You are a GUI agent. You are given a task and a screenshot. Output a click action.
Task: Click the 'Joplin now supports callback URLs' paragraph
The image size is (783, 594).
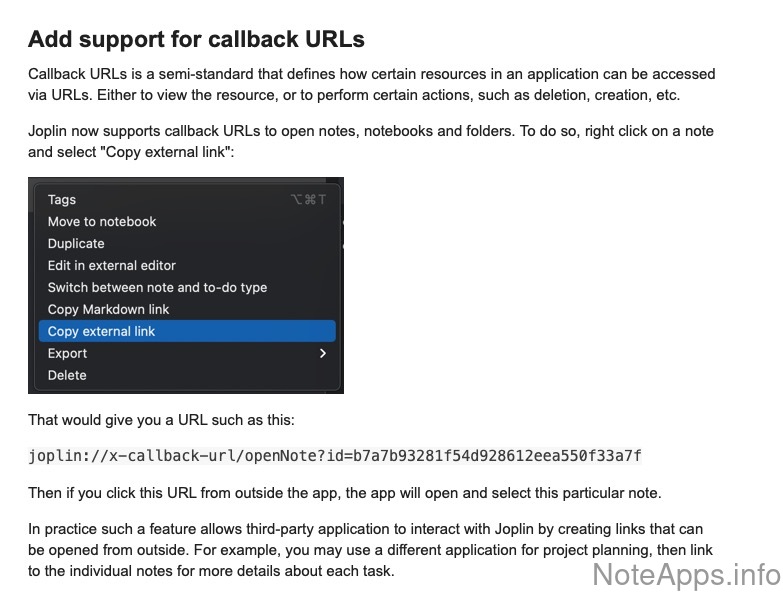point(371,142)
